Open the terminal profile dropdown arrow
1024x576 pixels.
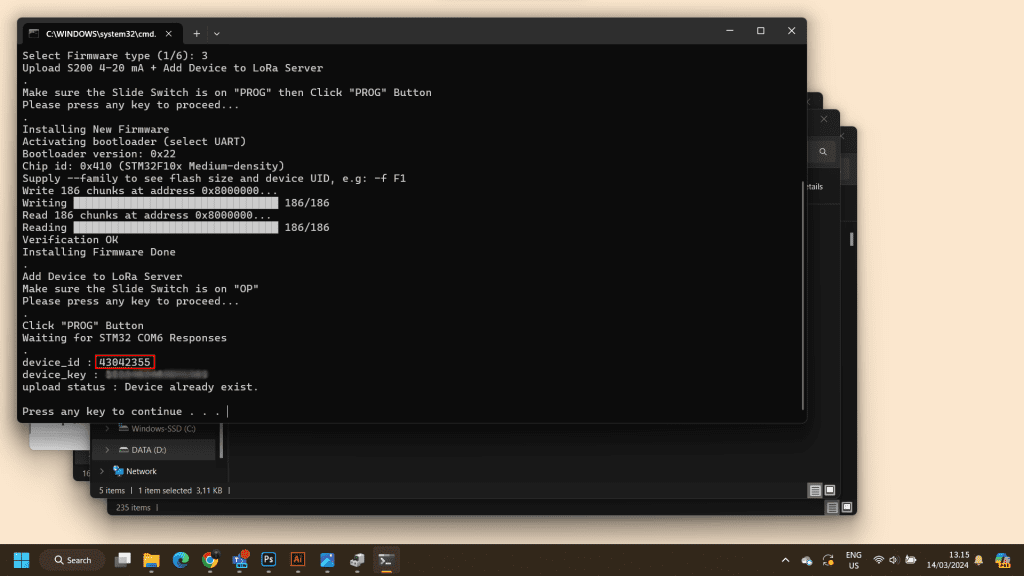217,33
